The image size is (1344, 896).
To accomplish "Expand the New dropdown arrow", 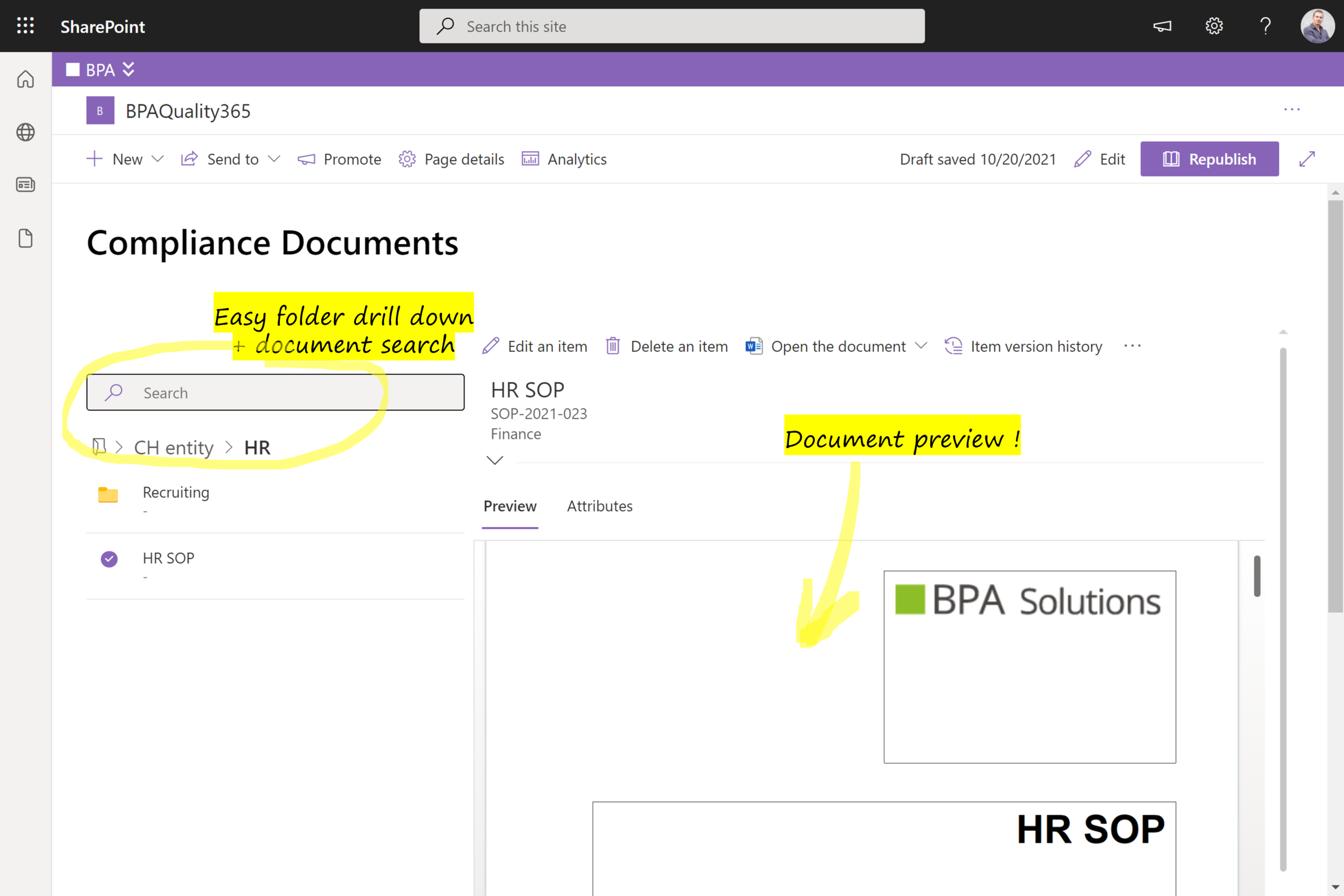I will point(157,159).
